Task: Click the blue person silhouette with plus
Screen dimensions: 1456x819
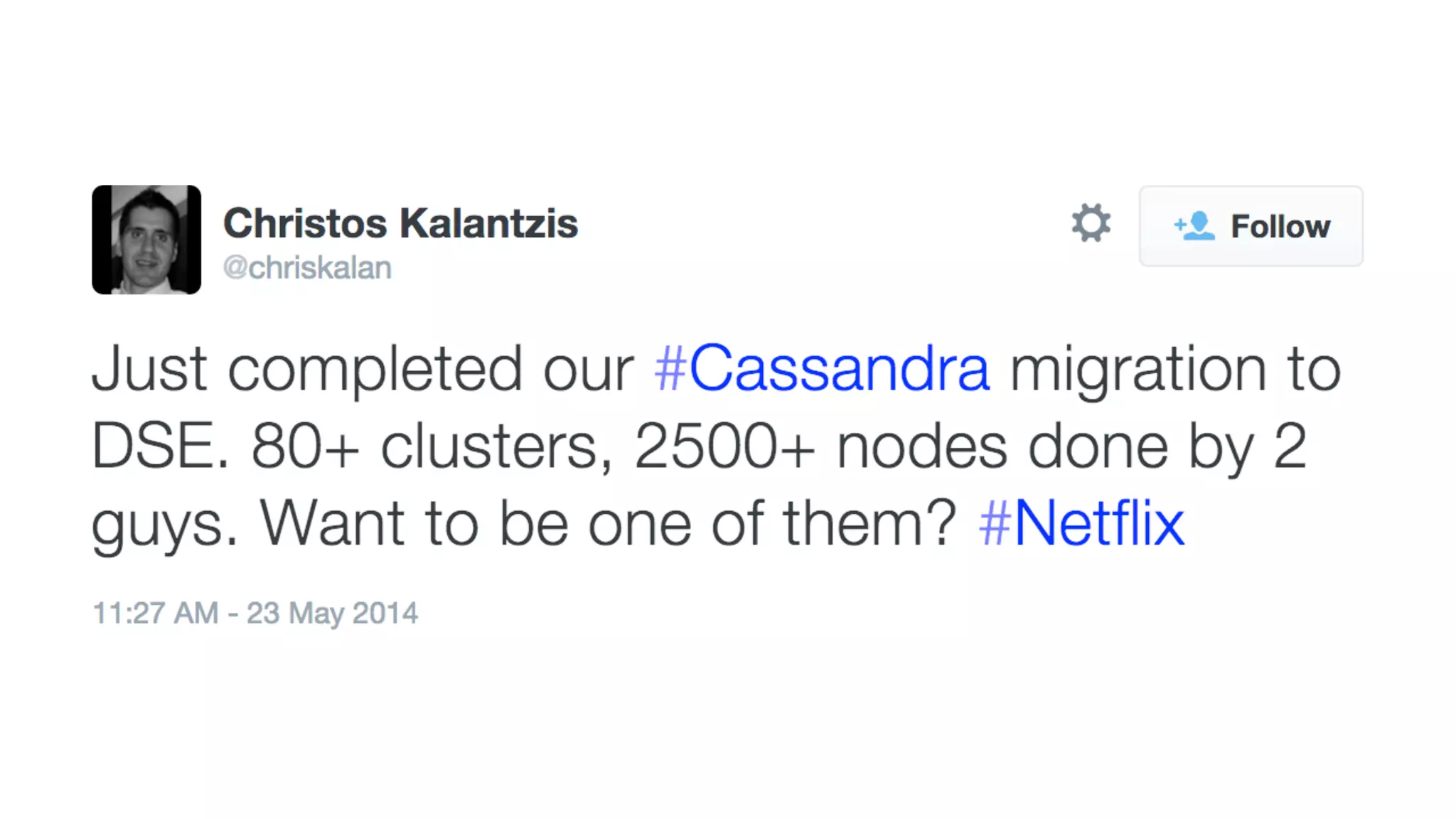Action: 1194,226
